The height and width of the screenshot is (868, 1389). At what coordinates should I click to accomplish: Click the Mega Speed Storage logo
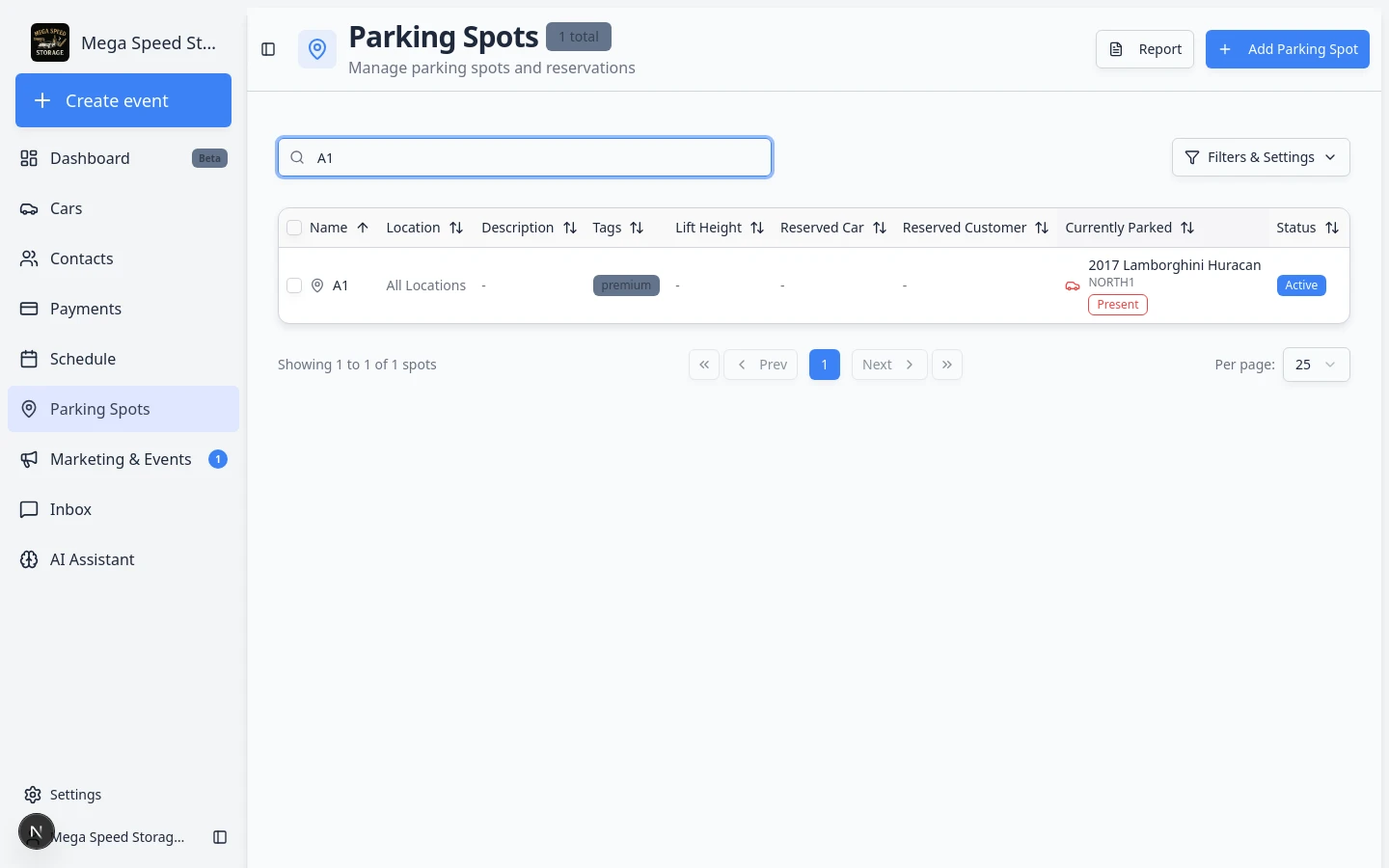click(50, 42)
